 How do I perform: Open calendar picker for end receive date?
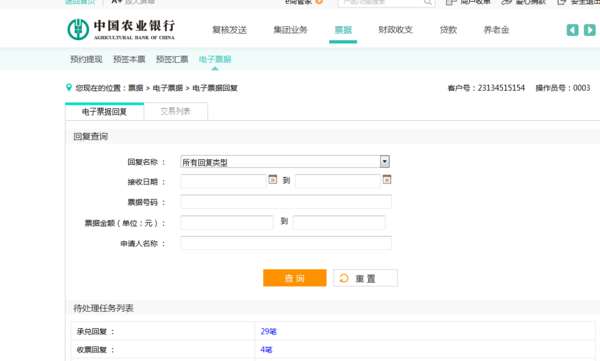387,179
